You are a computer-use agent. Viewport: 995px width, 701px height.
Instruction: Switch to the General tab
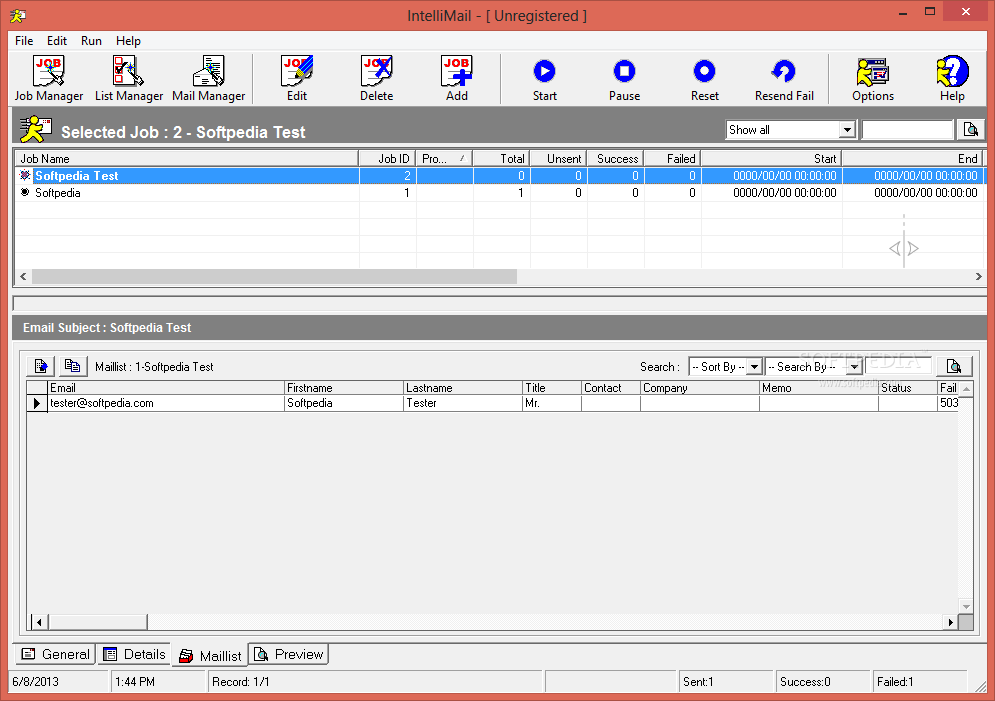click(55, 654)
